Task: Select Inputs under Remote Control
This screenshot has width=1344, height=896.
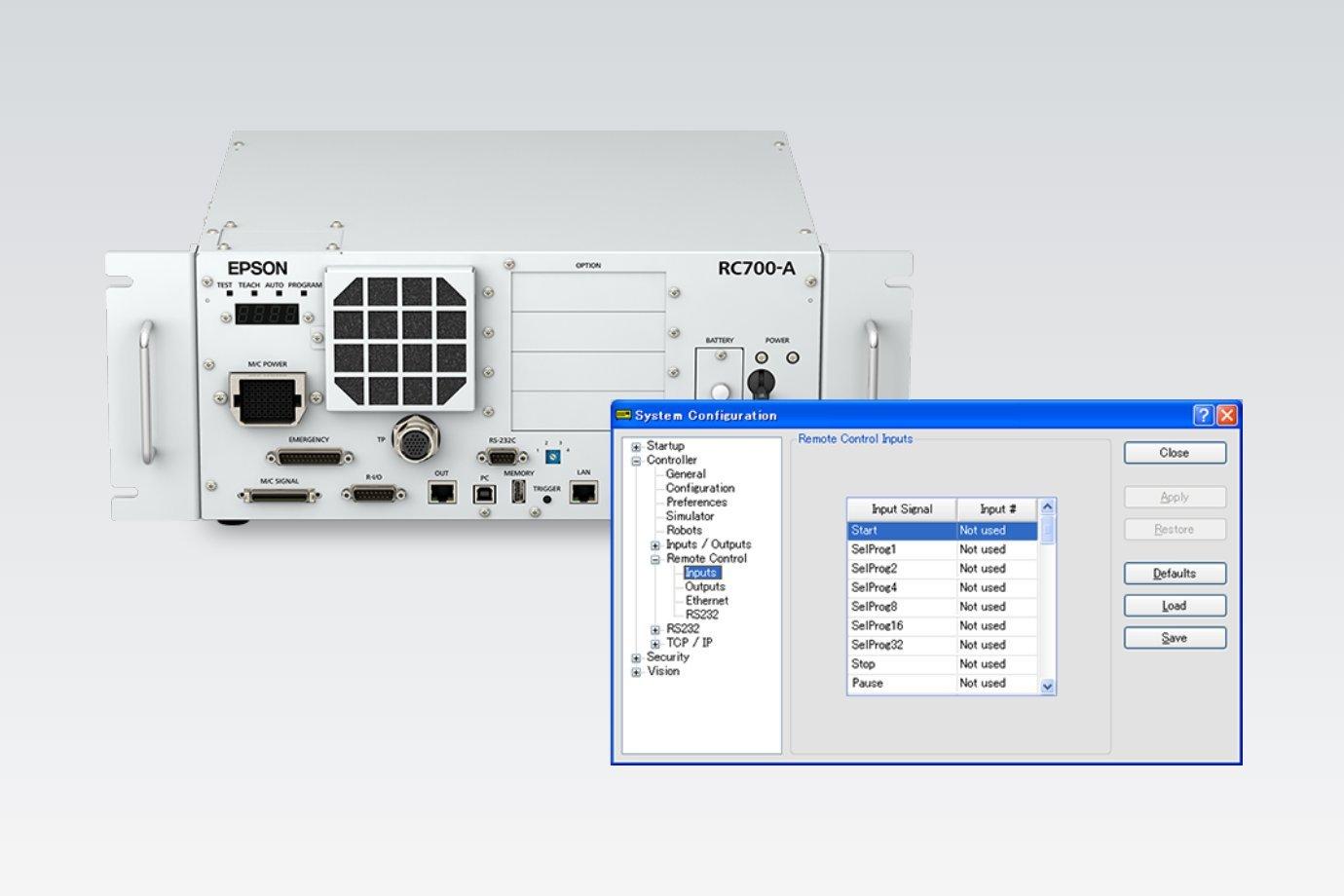Action: [x=701, y=573]
